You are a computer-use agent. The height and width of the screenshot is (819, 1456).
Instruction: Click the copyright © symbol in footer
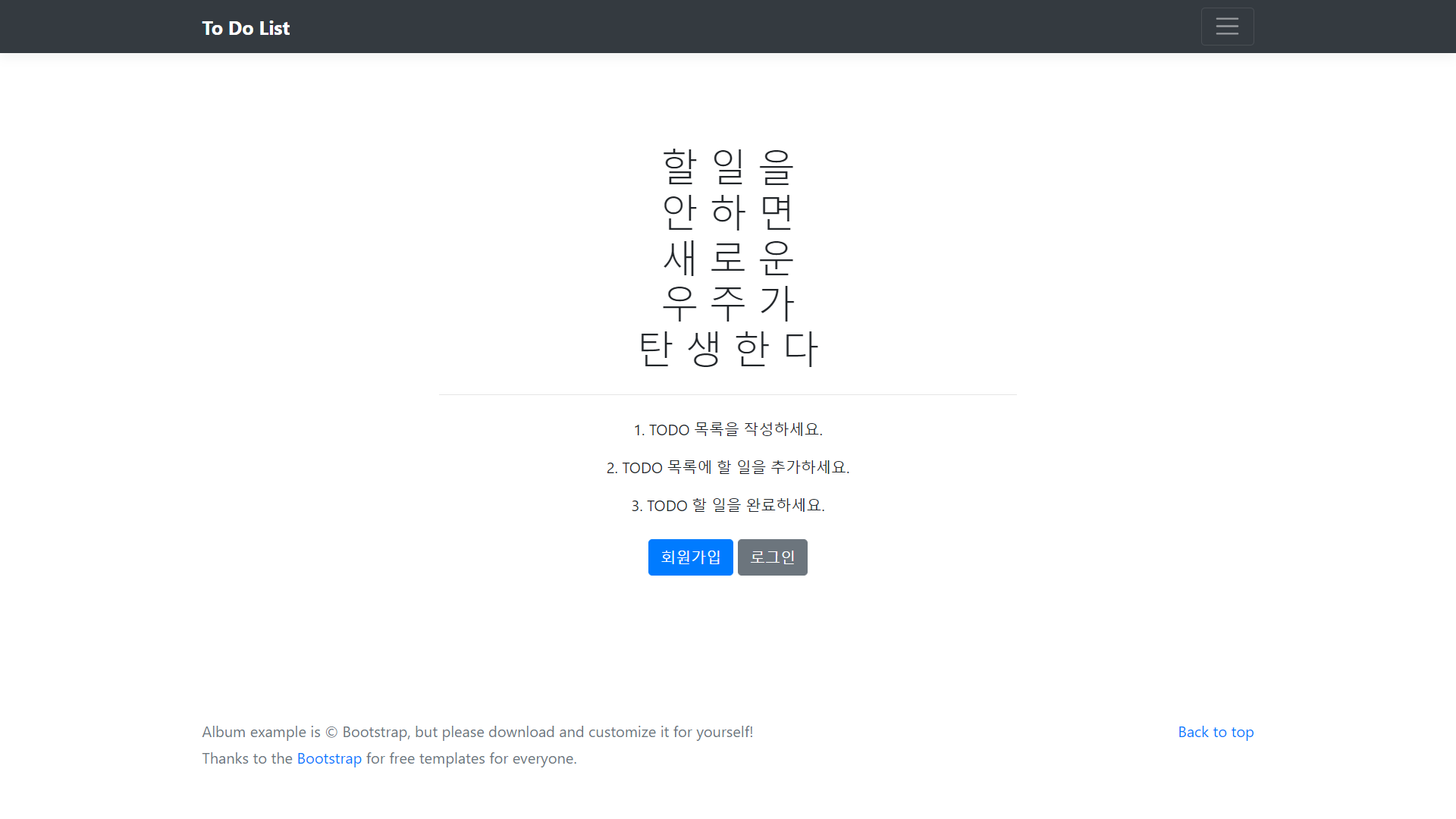[331, 733]
